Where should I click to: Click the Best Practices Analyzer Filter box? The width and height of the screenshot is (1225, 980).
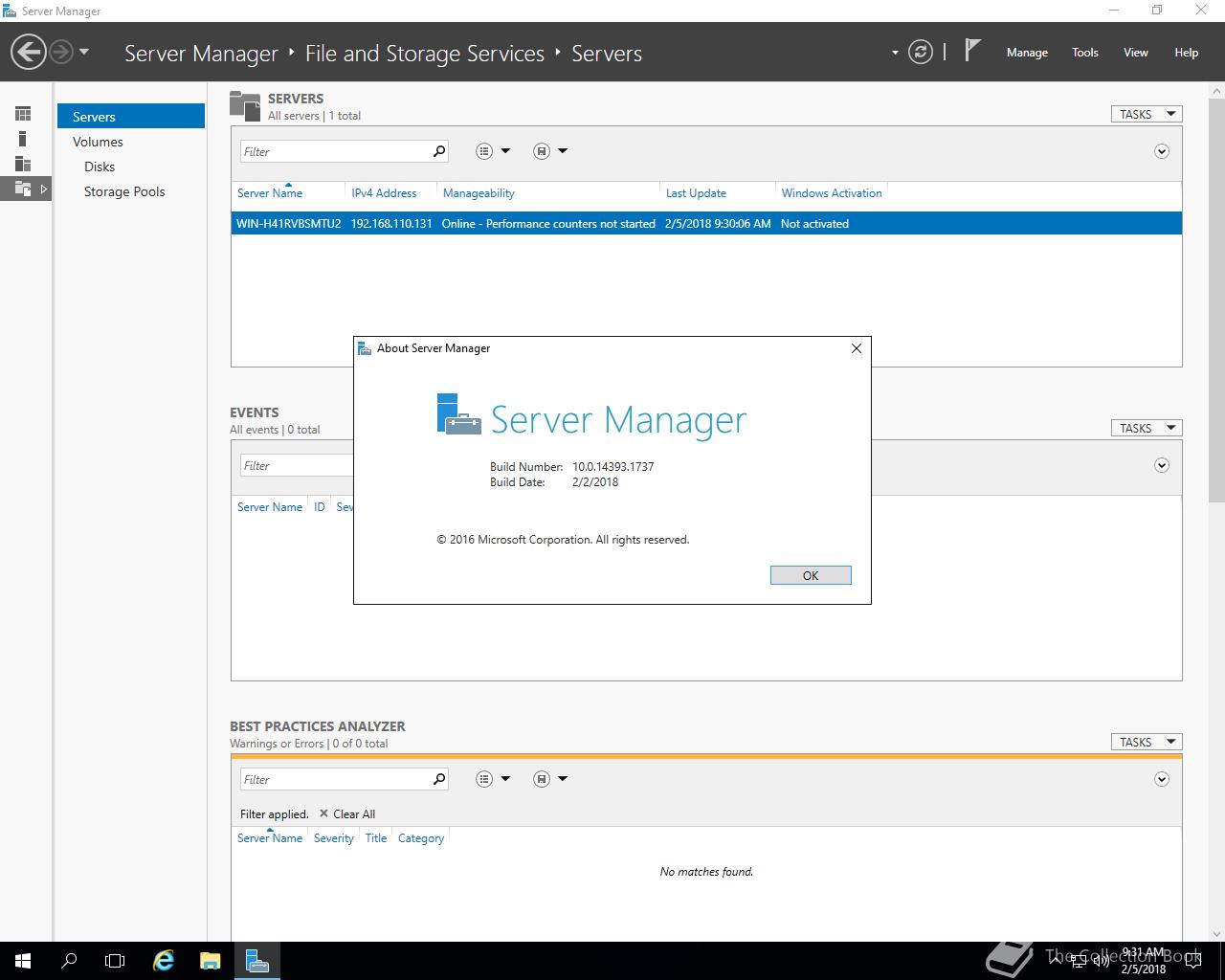(334, 779)
